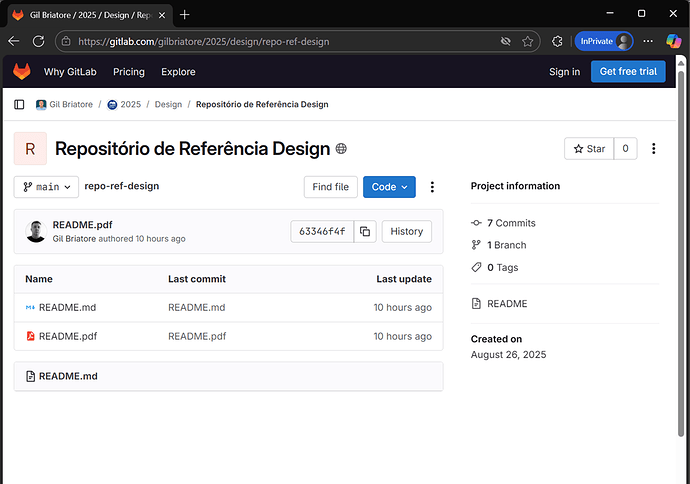The width and height of the screenshot is (690, 484).
Task: Open project actions kebab menu beside Star
Action: [654, 149]
